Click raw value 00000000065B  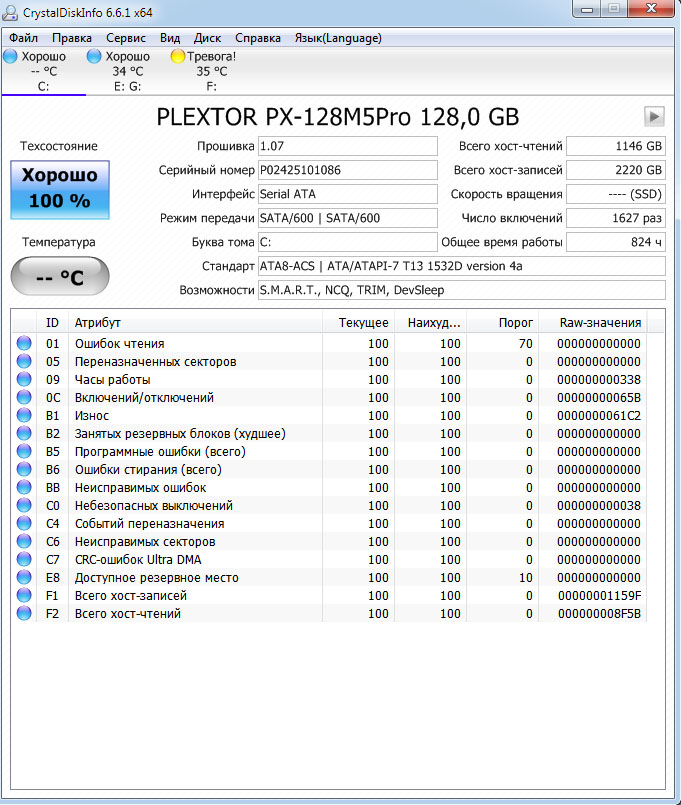coord(599,397)
